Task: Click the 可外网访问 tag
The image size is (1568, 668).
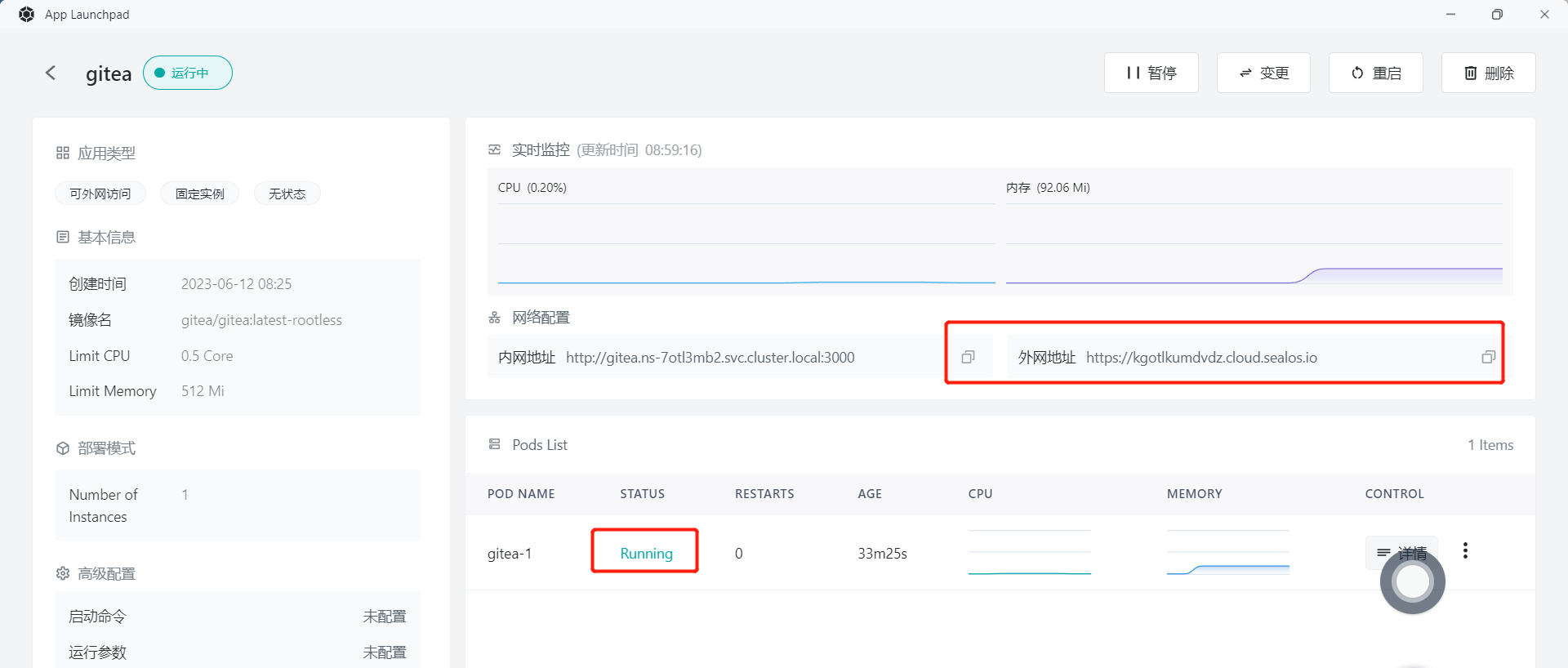Action: pos(100,194)
